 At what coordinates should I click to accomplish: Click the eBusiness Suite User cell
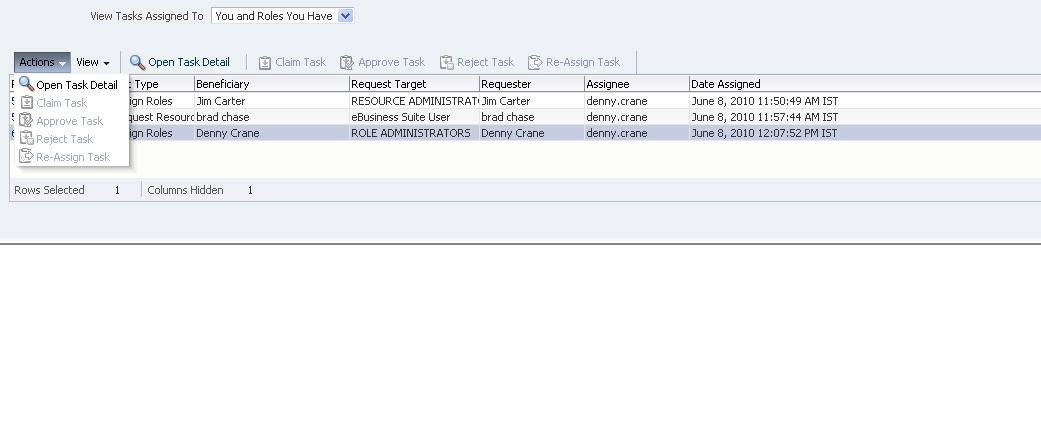point(414,117)
